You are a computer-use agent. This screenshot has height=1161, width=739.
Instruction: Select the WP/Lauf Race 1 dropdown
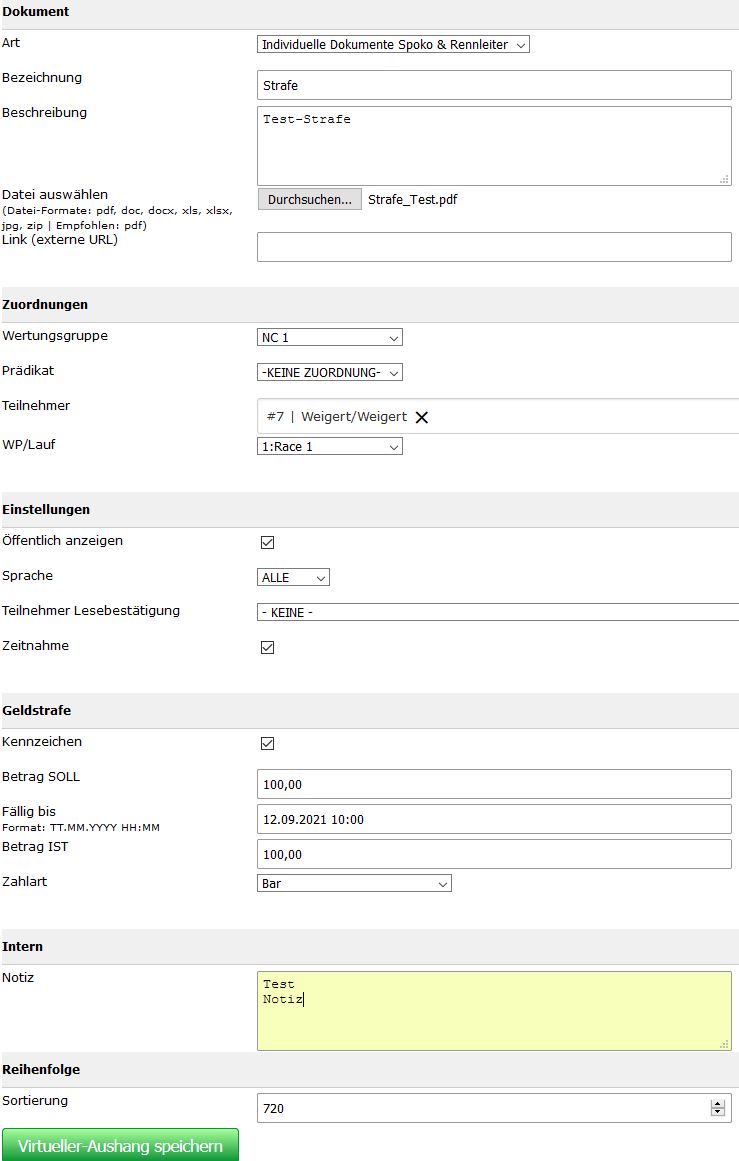point(330,446)
